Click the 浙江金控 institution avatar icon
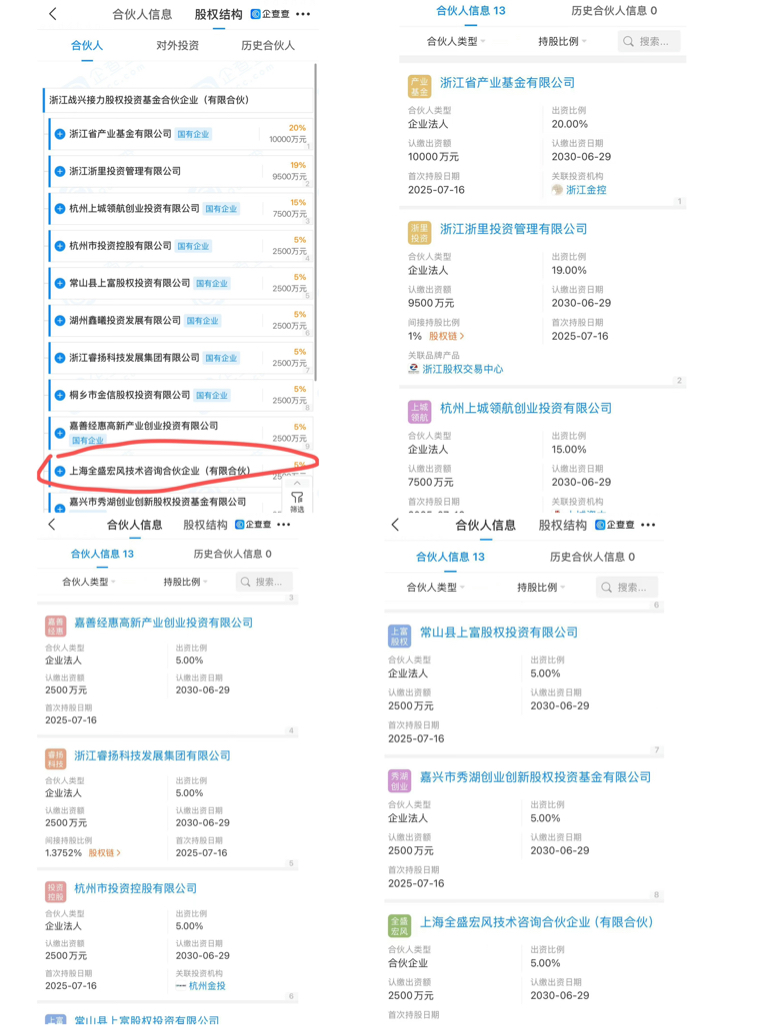The height and width of the screenshot is (1025, 768). [557, 190]
